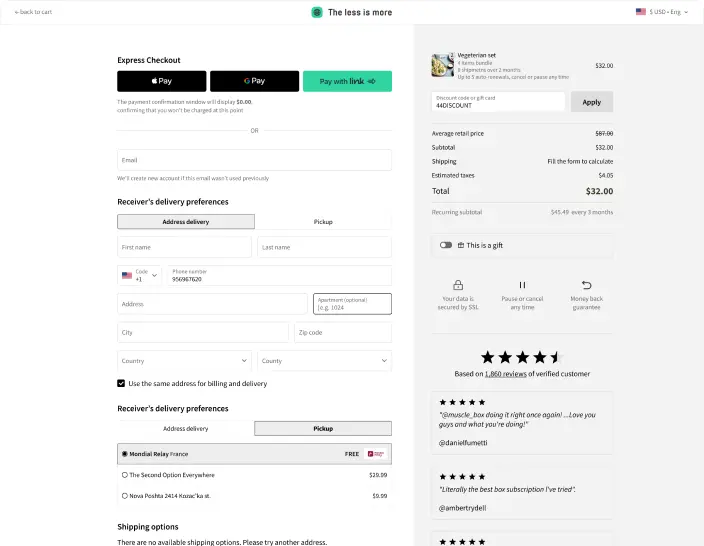The image size is (704, 546).
Task: Click the gift box icon
Action: [x=461, y=245]
